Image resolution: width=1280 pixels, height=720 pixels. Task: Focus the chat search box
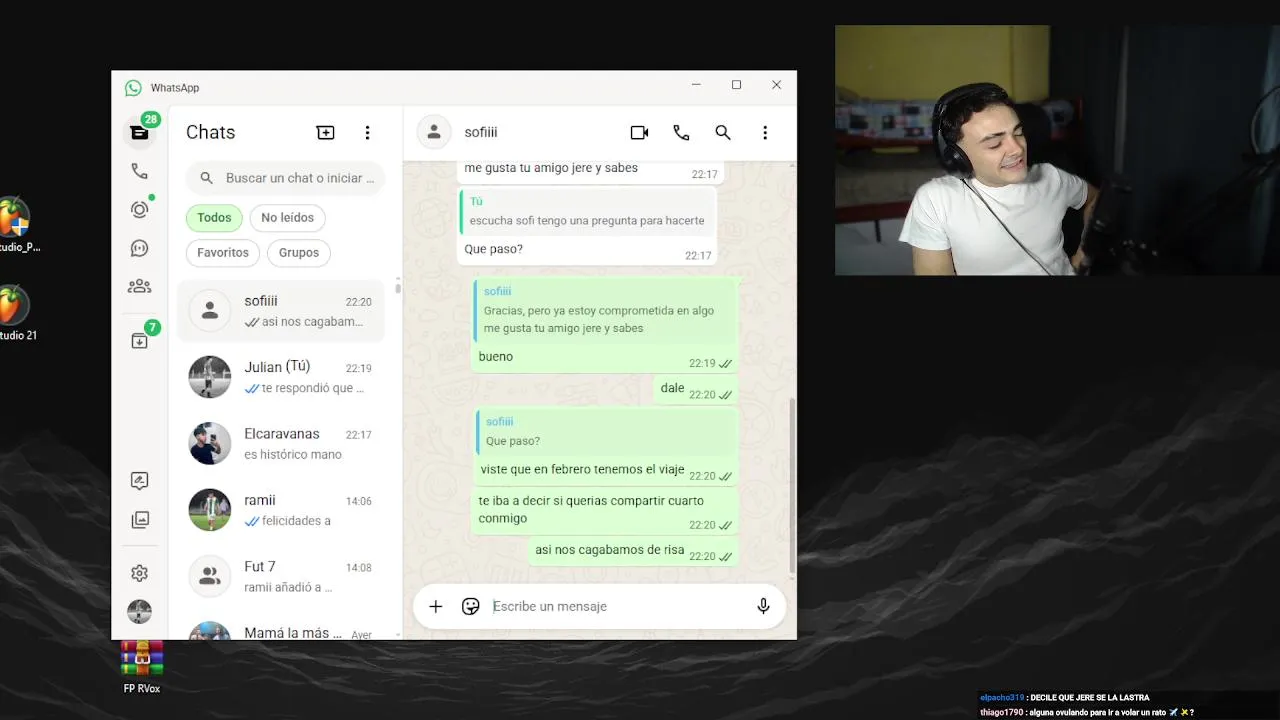coord(285,178)
